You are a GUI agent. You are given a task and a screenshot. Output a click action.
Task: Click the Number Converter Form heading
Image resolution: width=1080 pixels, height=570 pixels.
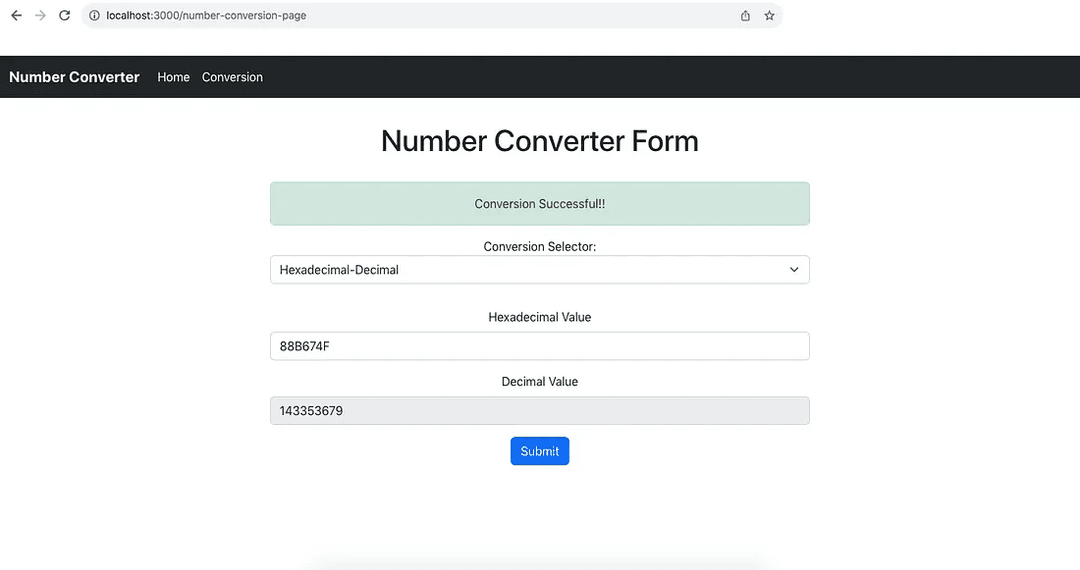[x=539, y=141]
